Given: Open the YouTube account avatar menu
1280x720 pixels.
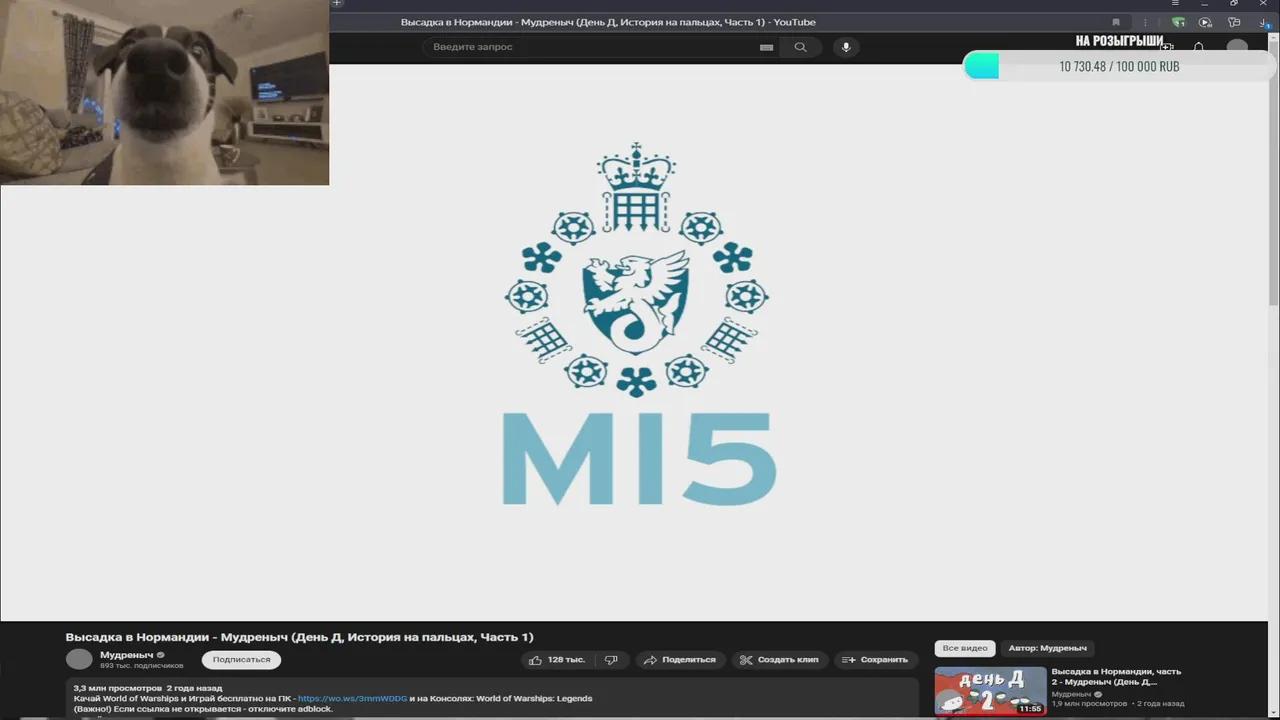Looking at the screenshot, I should coord(1238,47).
